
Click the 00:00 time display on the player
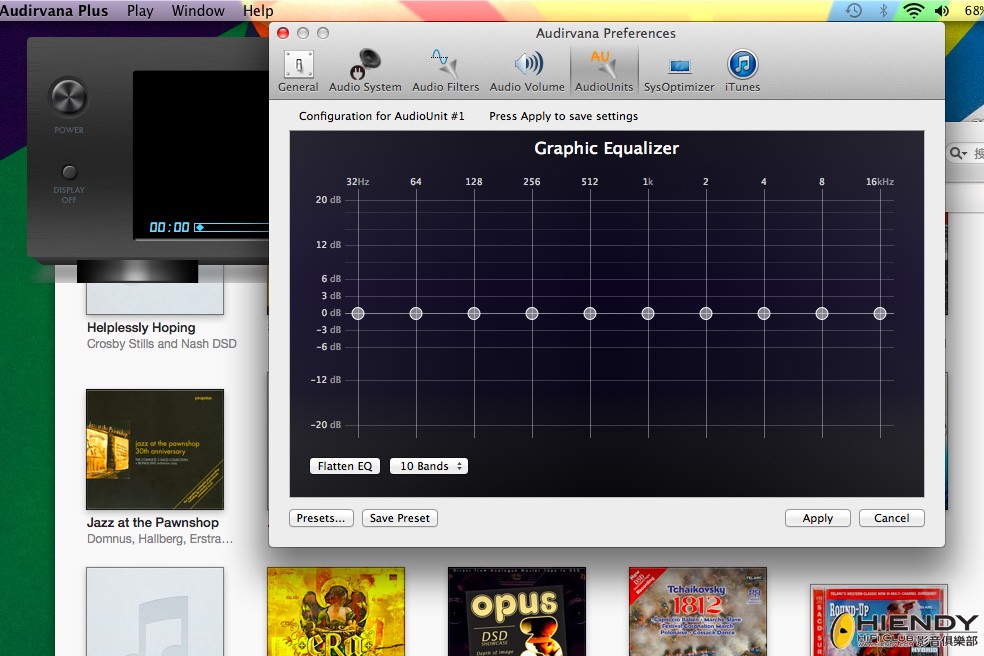point(169,227)
